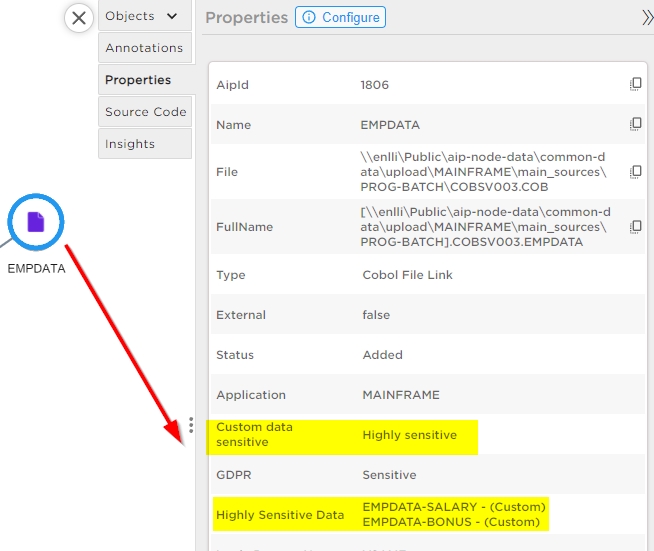This screenshot has width=654, height=551.
Task: Click the EMPDATA-SALARY custom data entry
Action: coord(454,507)
